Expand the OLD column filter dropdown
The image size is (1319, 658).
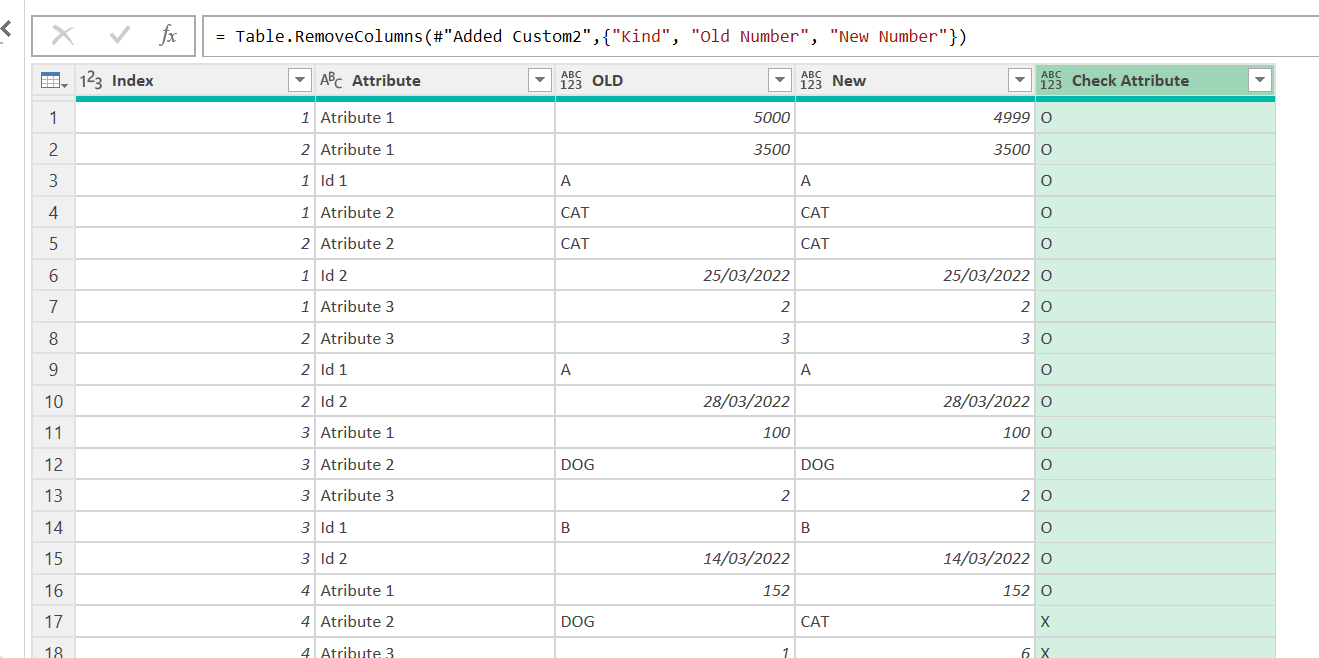click(x=779, y=81)
